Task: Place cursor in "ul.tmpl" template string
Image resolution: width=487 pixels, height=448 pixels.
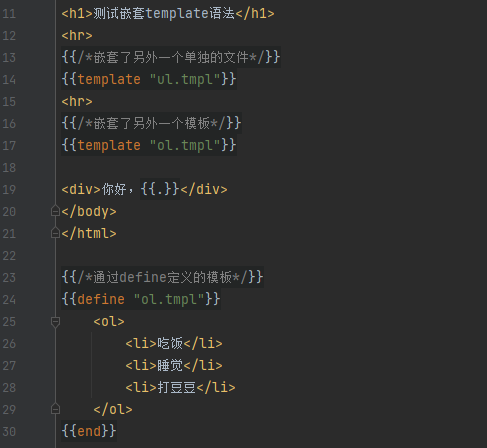Action: pyautogui.click(x=185, y=80)
